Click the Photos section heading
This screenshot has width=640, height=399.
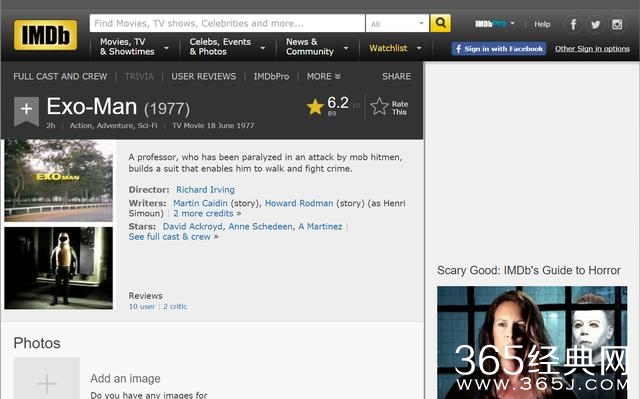coord(37,343)
